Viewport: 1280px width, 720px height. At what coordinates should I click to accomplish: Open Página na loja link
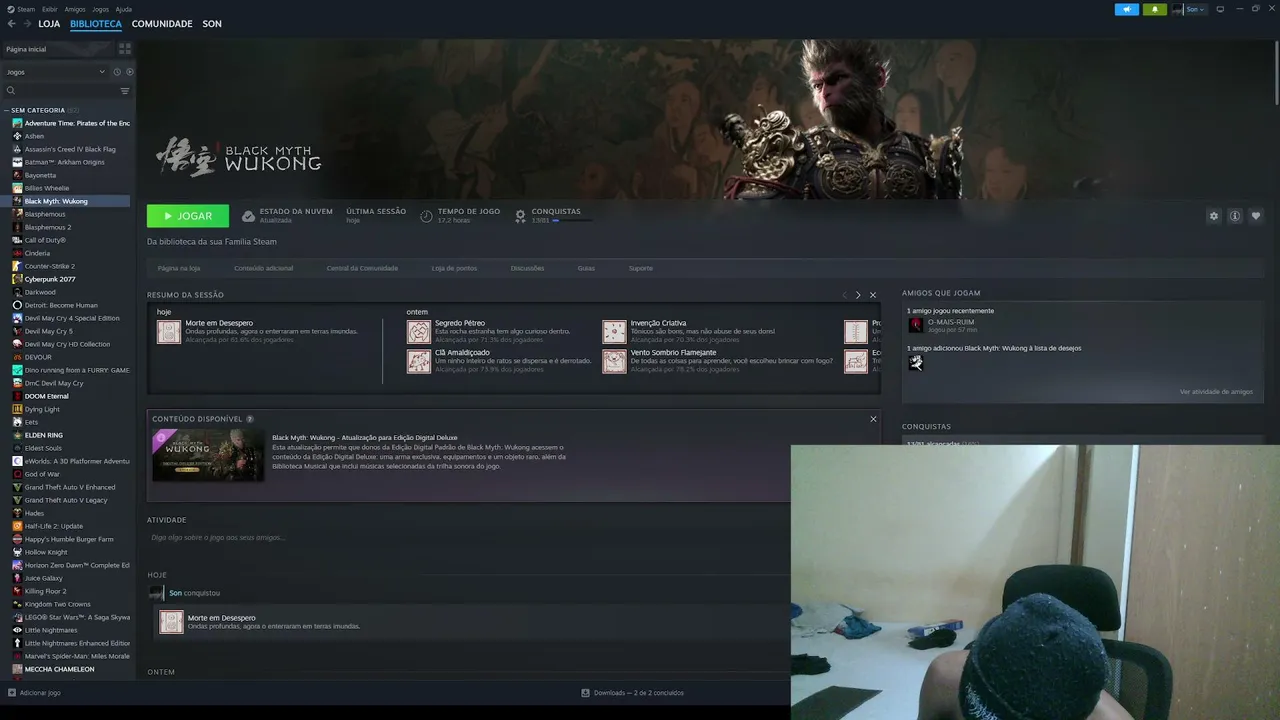[x=179, y=268]
